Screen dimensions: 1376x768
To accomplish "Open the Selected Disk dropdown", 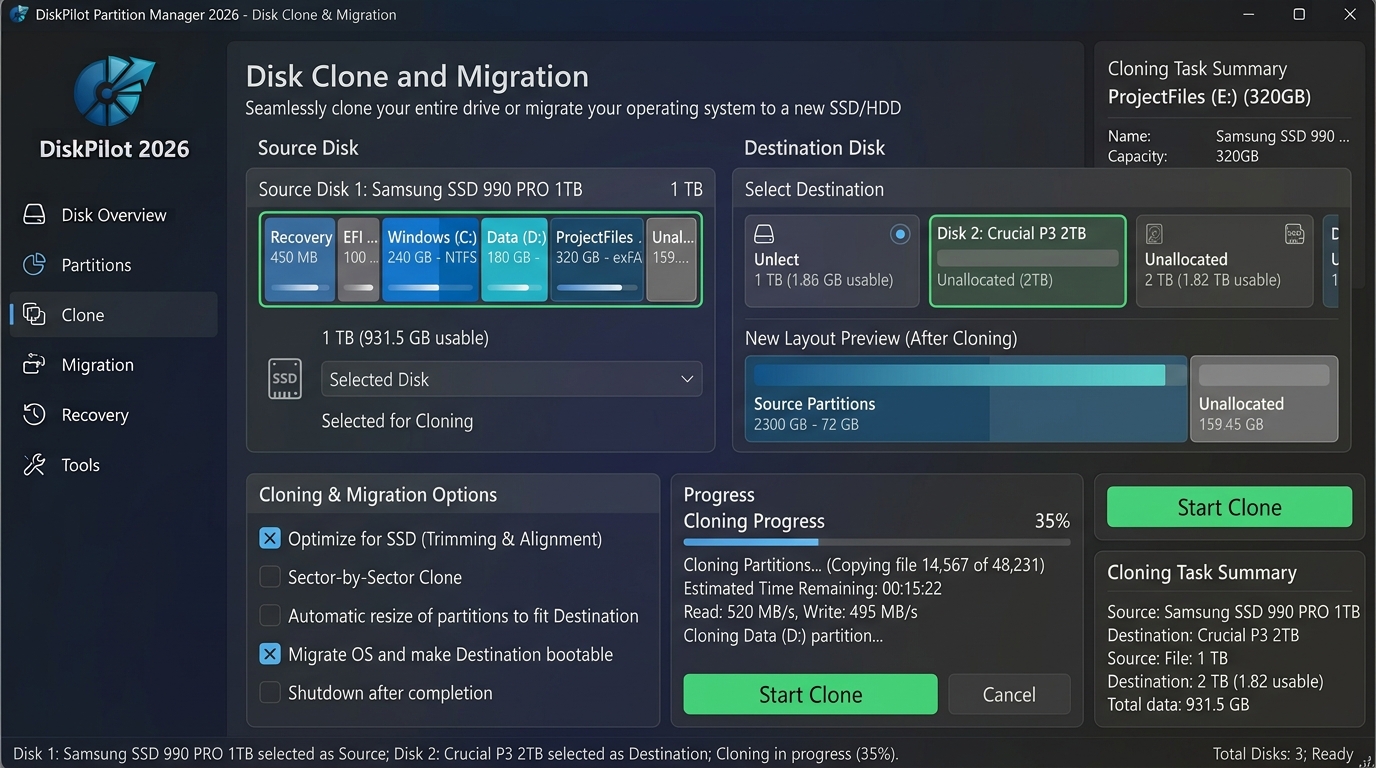I will [x=512, y=379].
